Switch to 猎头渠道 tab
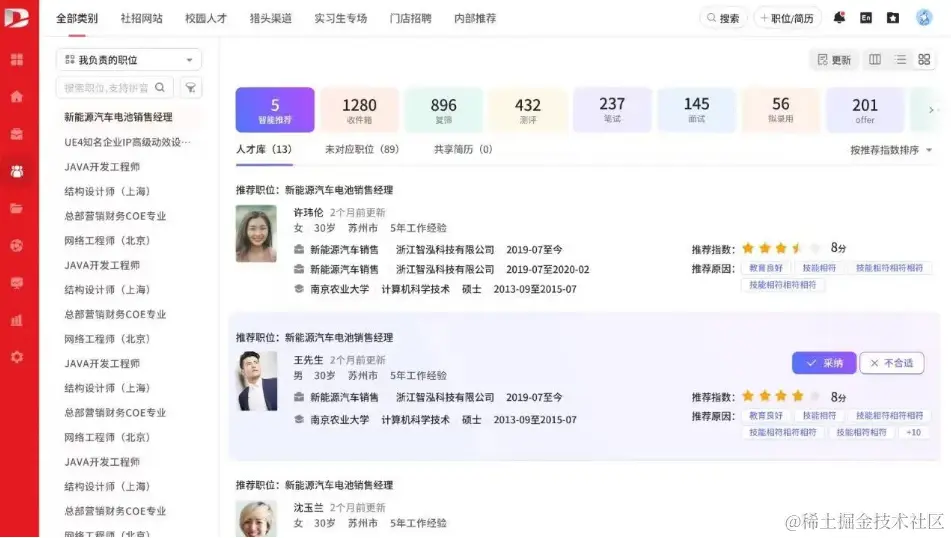 tap(271, 18)
